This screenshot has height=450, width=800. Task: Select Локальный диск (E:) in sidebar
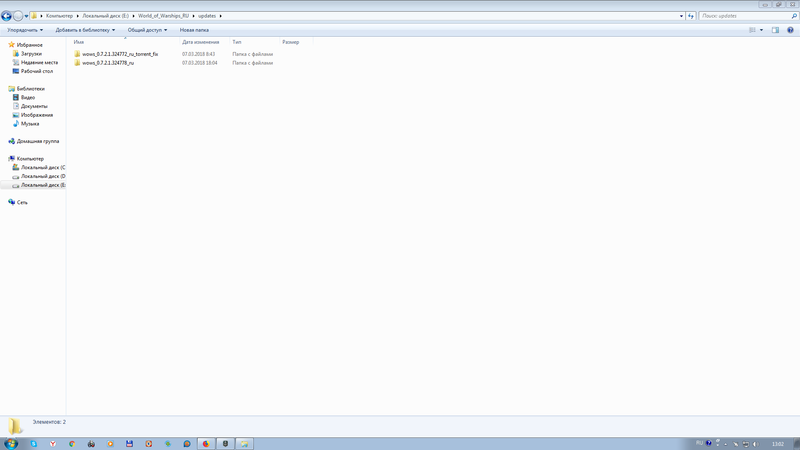(x=43, y=185)
